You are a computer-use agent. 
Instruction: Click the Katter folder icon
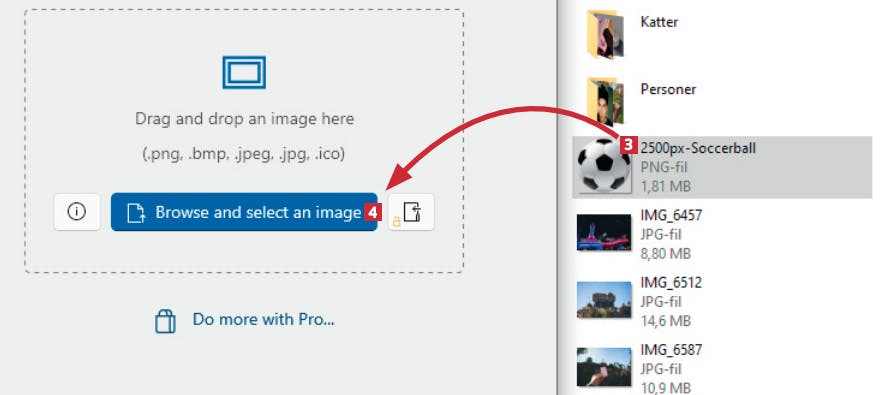[605, 34]
